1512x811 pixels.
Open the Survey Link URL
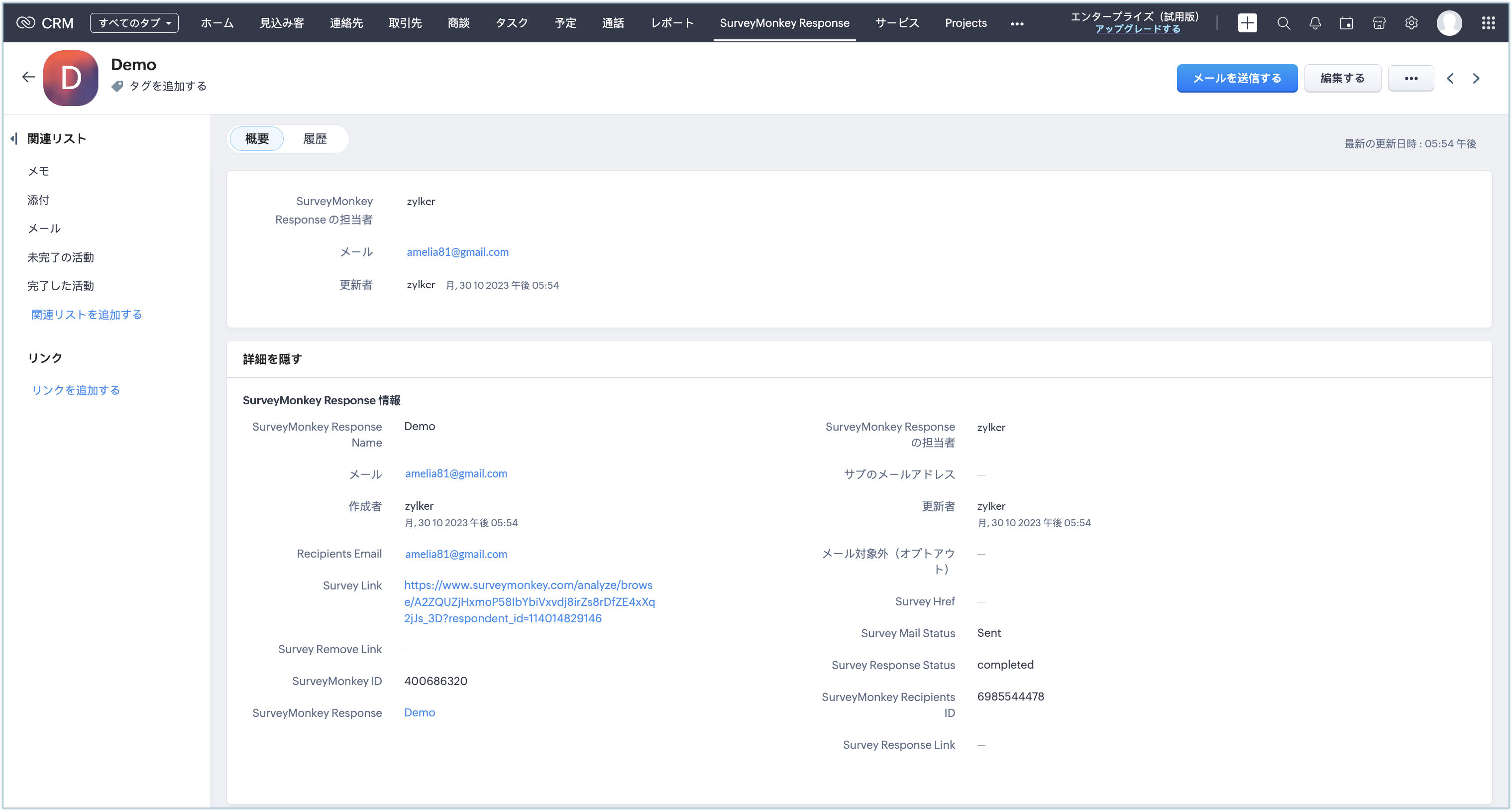pyautogui.click(x=530, y=601)
